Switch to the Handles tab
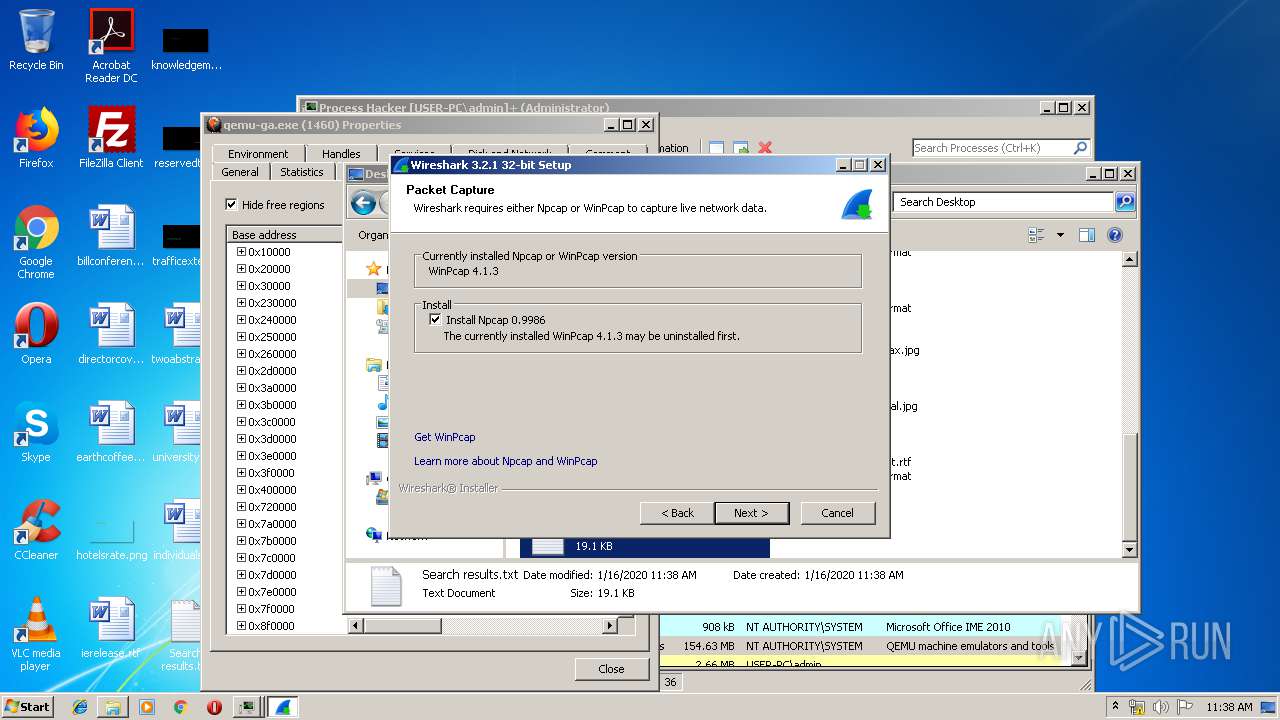The height and width of the screenshot is (720, 1280). tap(341, 154)
